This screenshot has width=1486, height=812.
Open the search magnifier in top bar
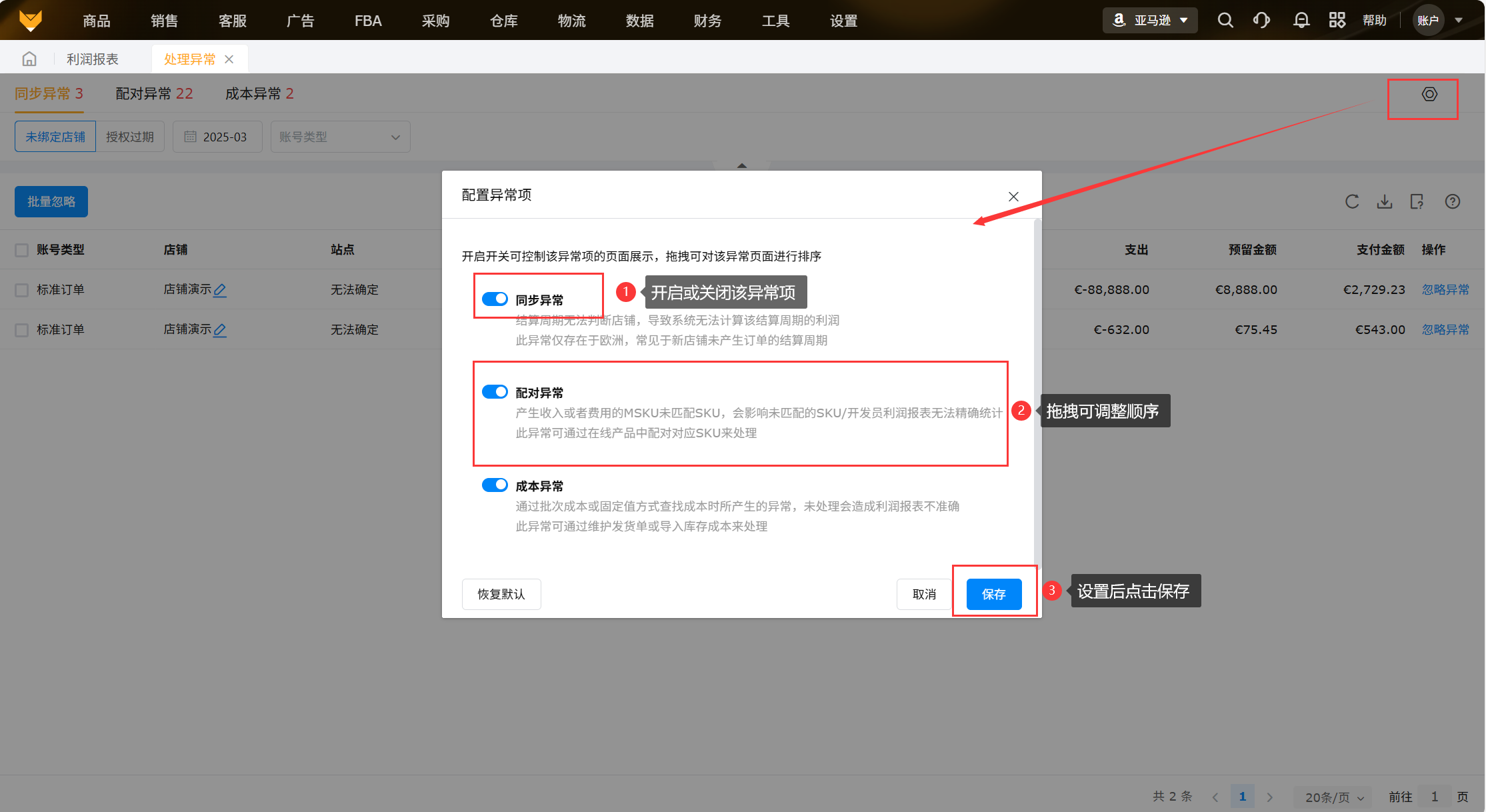(1225, 21)
